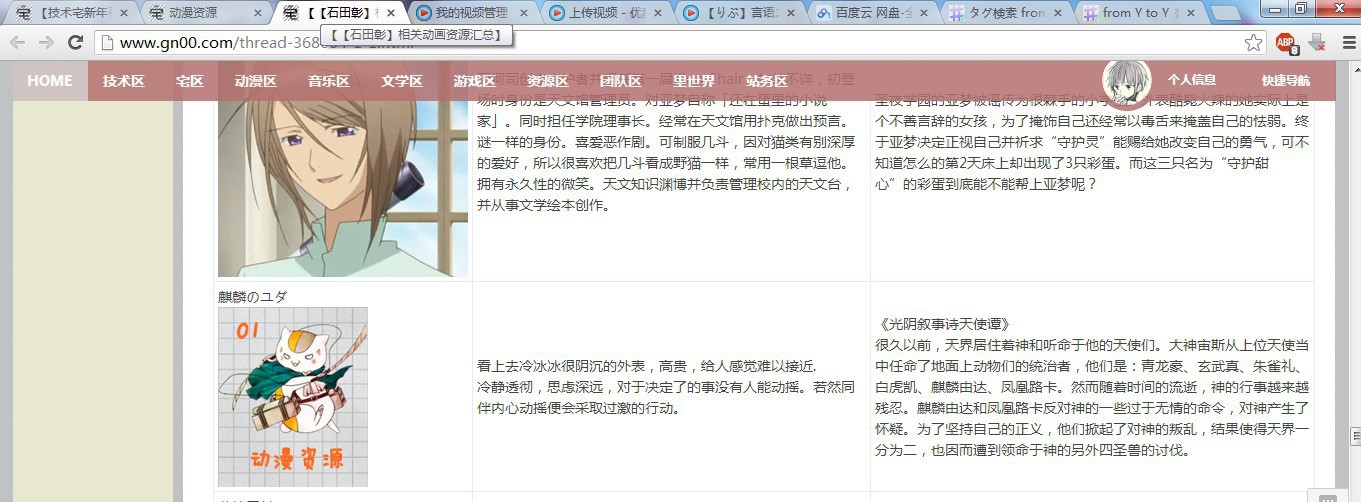
Task: Open the 资源区 section
Action: click(547, 81)
